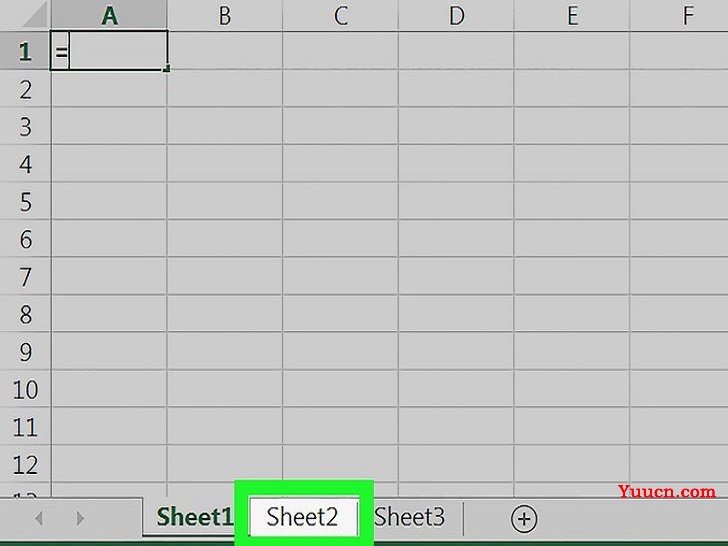Click the select-all corner triangle
The width and height of the screenshot is (728, 546).
35,15
